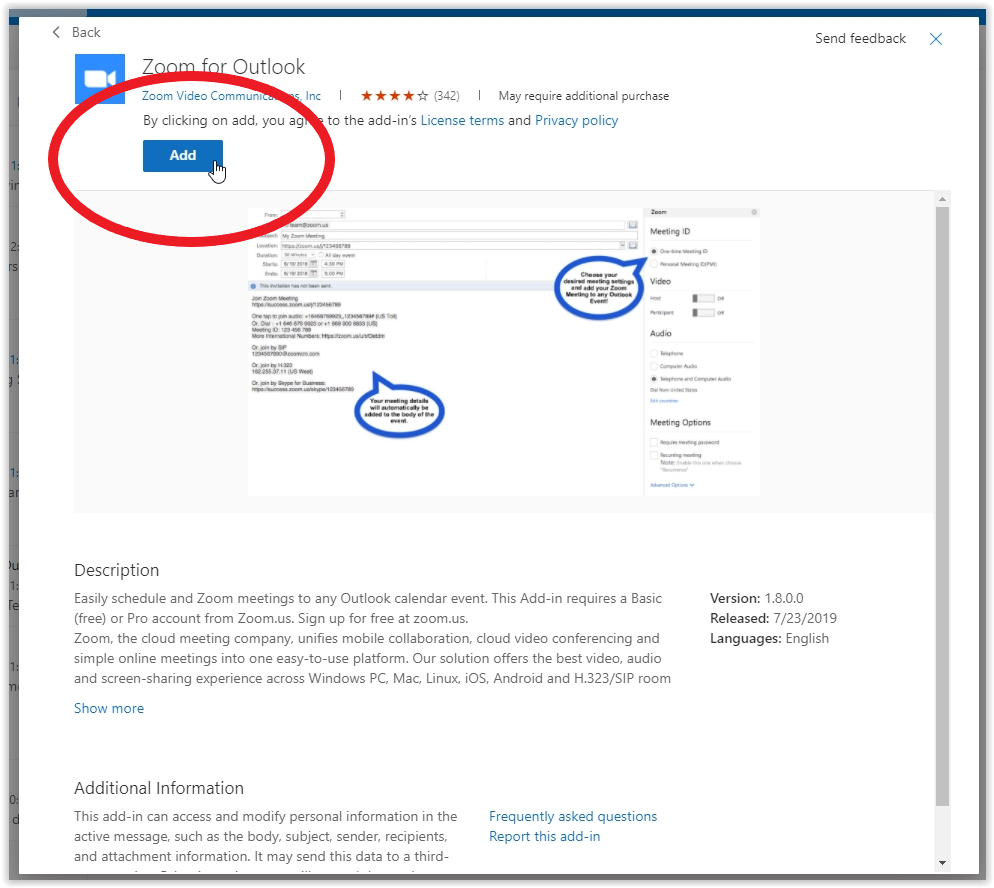Click the Additional Information heading

[159, 788]
